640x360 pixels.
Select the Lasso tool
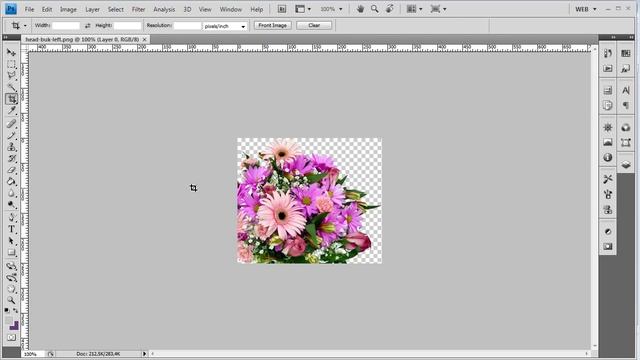point(11,76)
